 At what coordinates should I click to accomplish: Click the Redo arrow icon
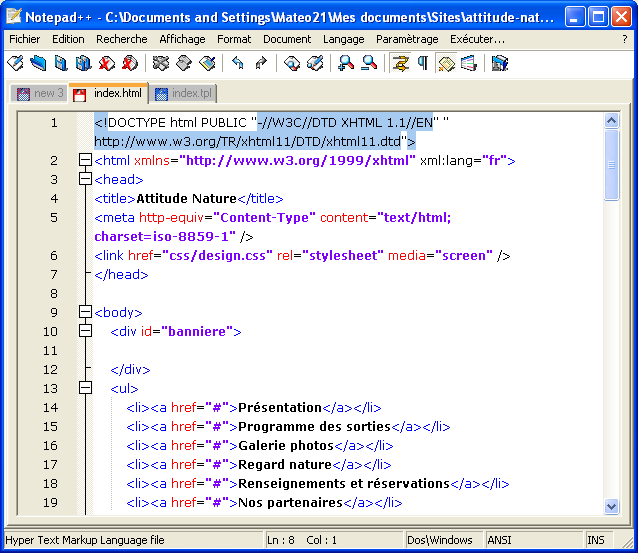[261, 63]
